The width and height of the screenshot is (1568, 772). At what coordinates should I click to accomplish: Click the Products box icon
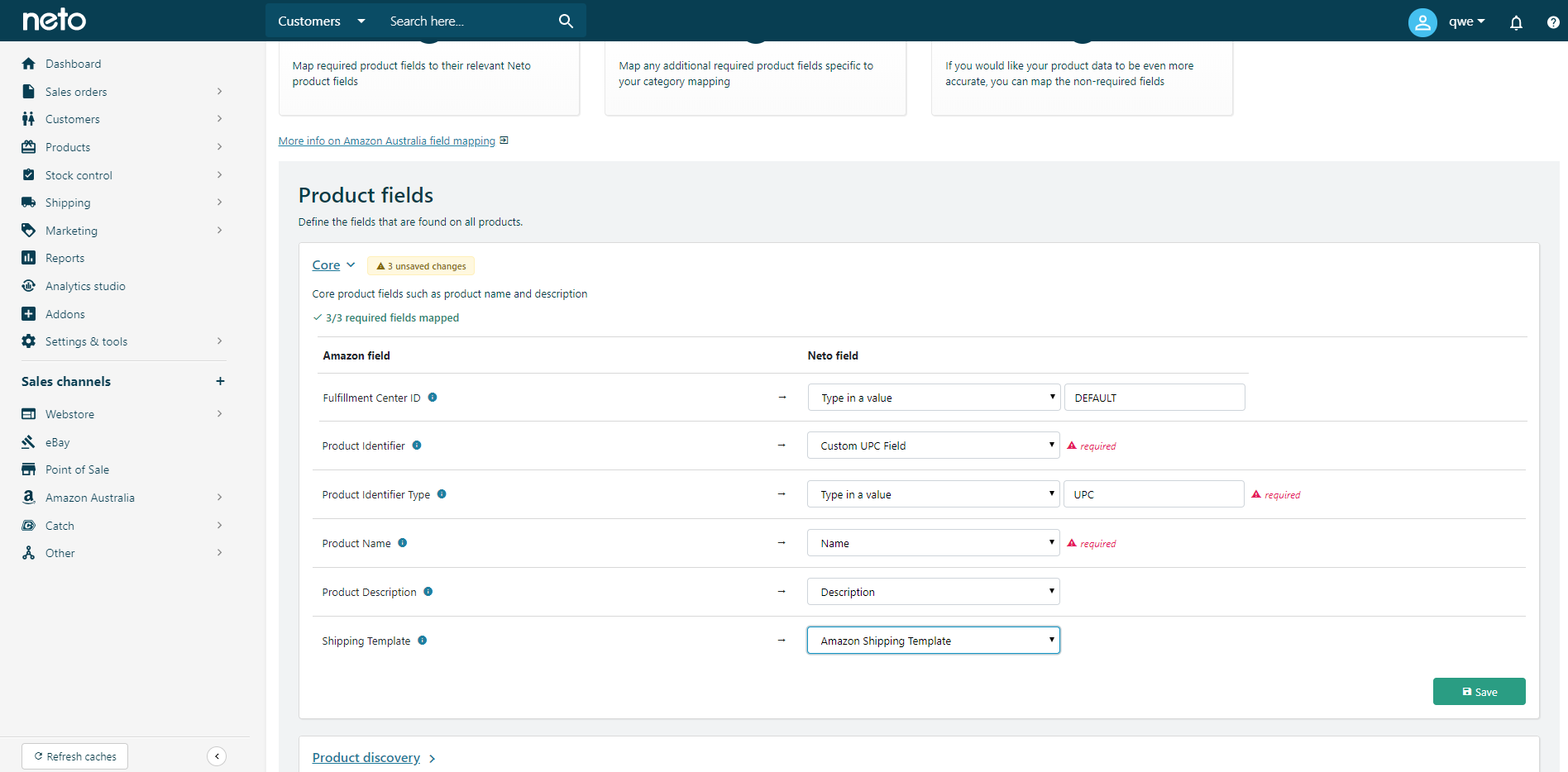(x=29, y=147)
